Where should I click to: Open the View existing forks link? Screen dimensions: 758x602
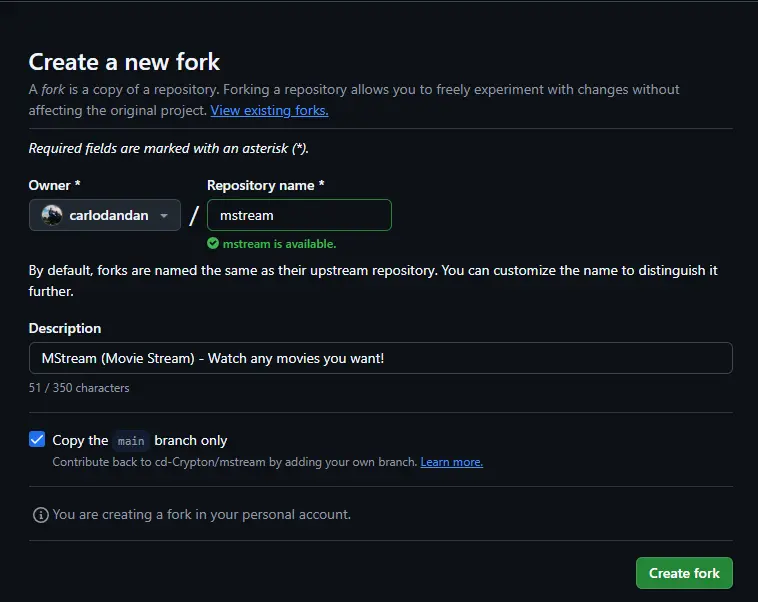(269, 110)
